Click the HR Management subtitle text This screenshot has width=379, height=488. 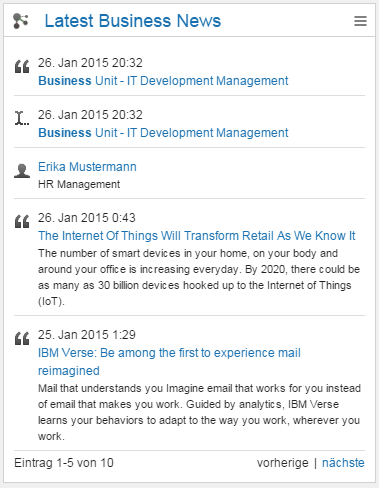pyautogui.click(x=79, y=184)
